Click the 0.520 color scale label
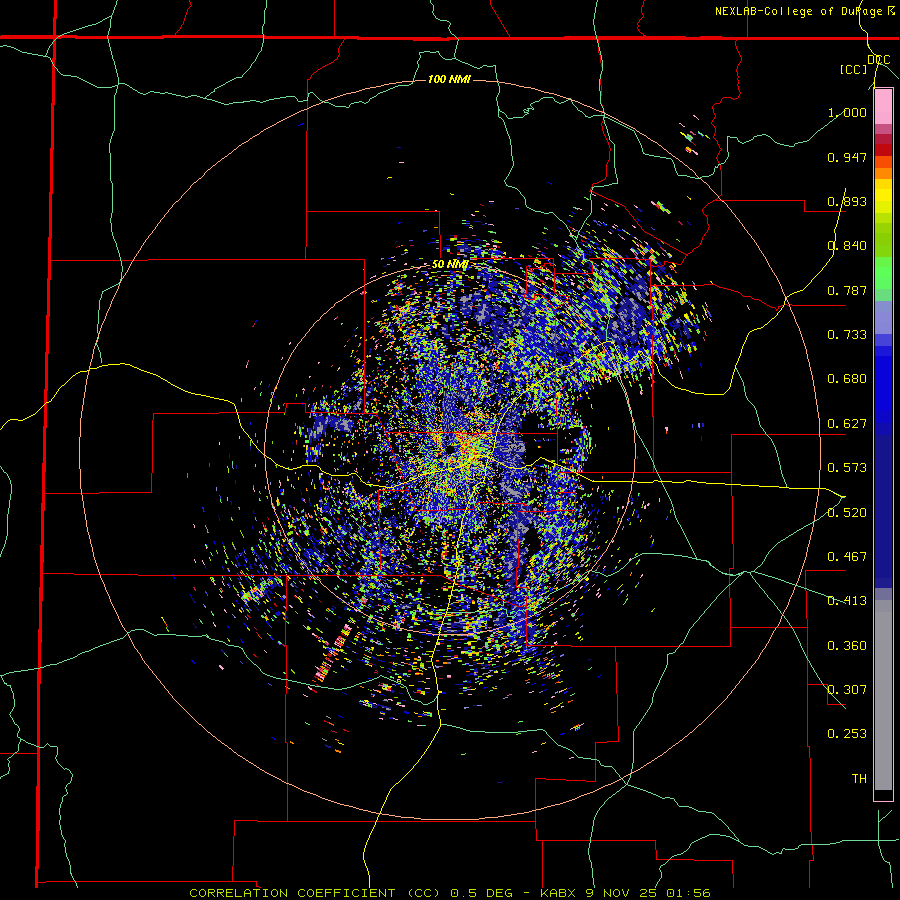The width and height of the screenshot is (900, 900). [x=847, y=513]
